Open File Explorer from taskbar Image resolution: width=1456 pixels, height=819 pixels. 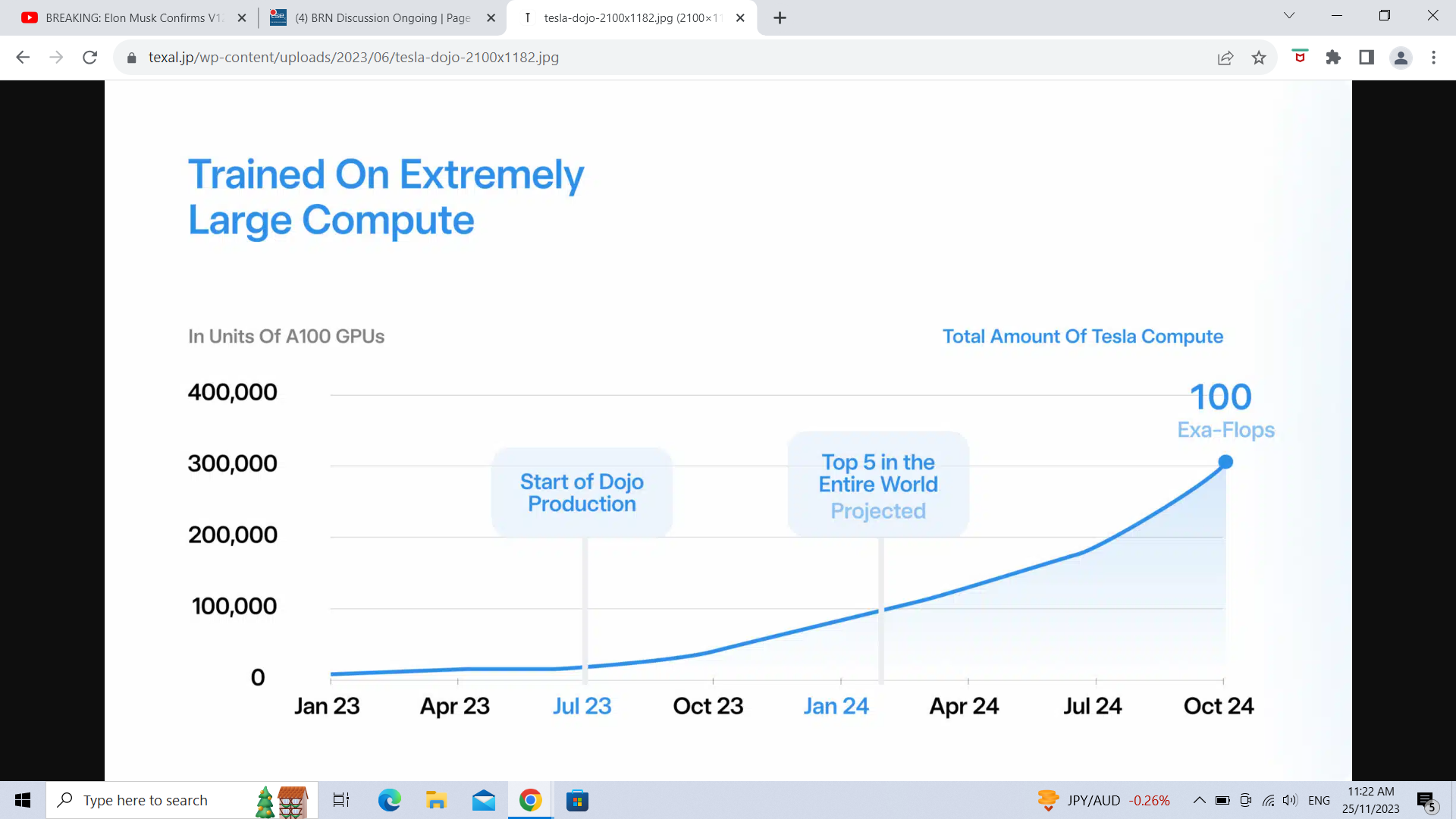pos(436,800)
